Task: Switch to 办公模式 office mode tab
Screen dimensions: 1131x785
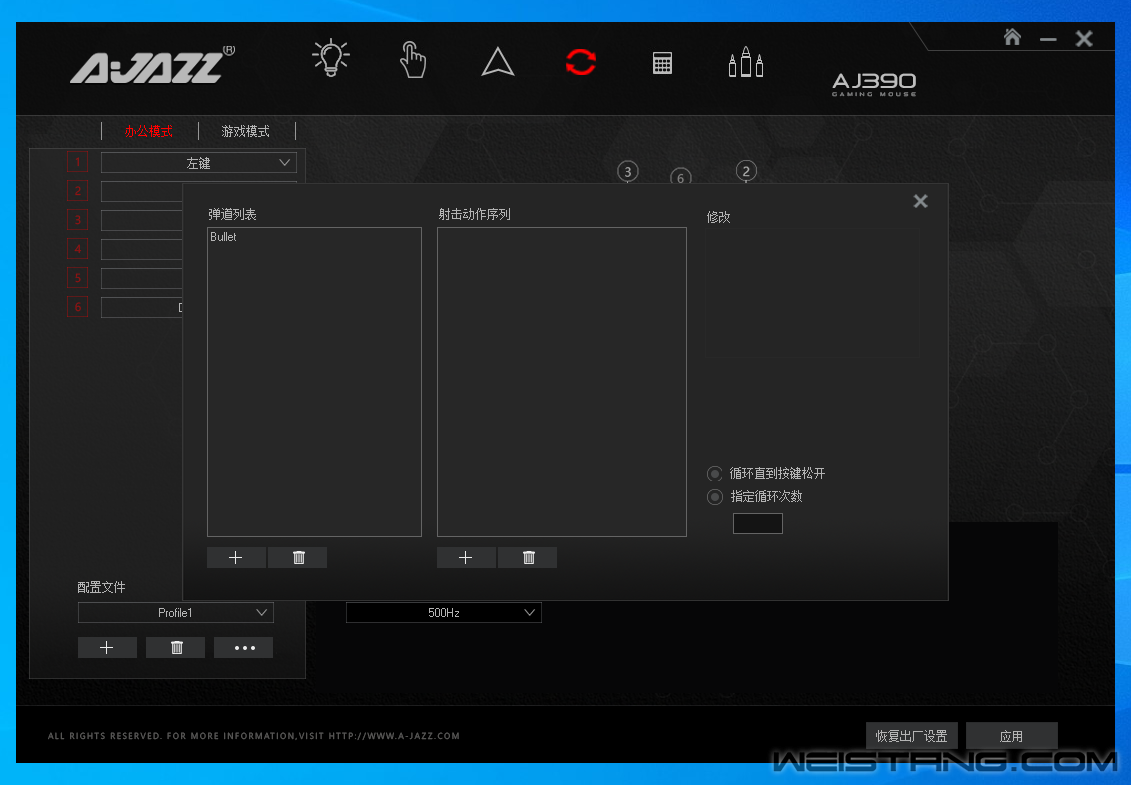Action: click(x=149, y=131)
